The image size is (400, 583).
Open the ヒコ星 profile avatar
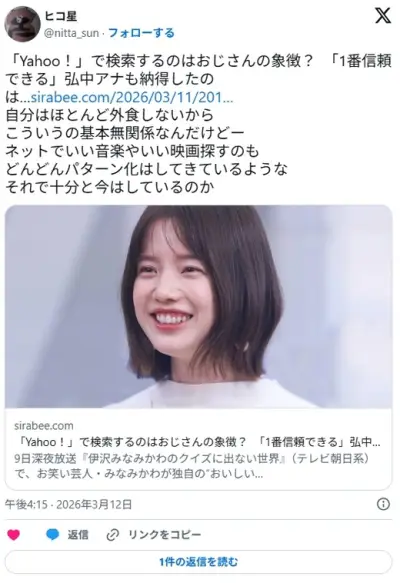(x=22, y=24)
